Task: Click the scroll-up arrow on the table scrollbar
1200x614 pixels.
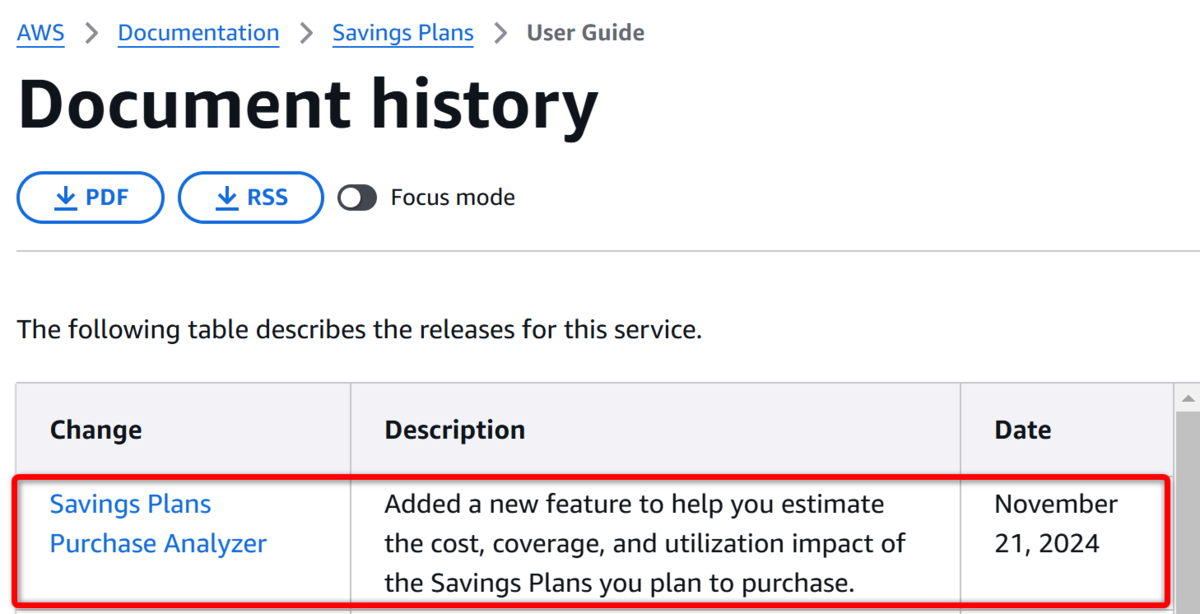Action: tap(1187, 398)
